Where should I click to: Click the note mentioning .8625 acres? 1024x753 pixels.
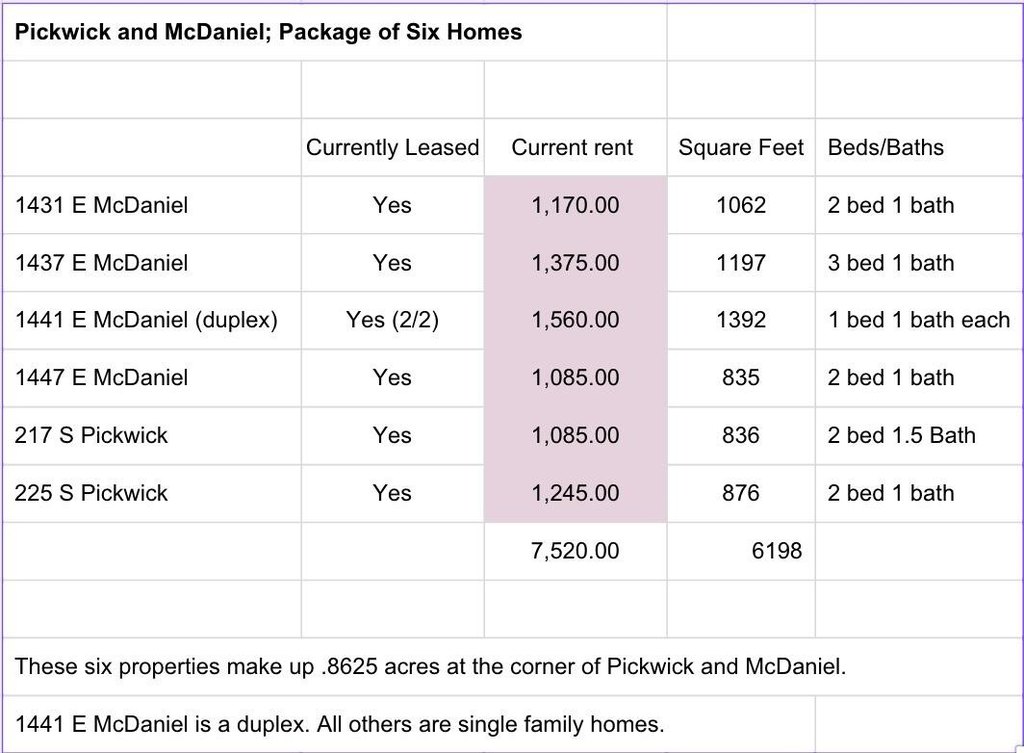click(x=431, y=667)
